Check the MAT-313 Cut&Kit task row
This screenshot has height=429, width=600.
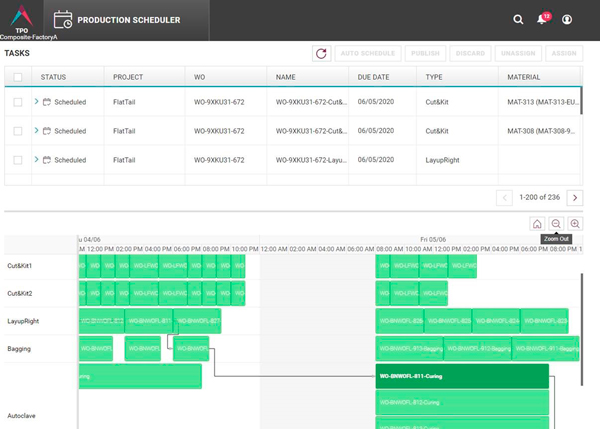pyautogui.click(x=18, y=102)
